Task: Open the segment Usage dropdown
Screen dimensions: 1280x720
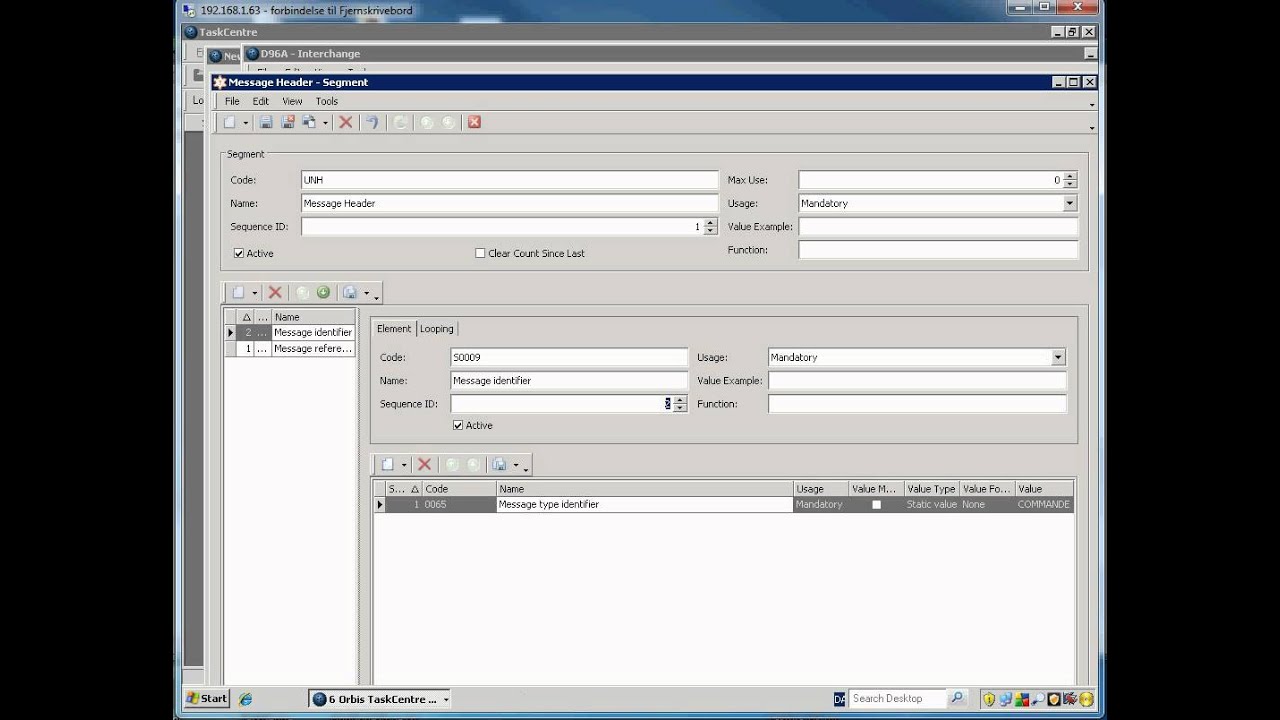Action: click(1070, 203)
